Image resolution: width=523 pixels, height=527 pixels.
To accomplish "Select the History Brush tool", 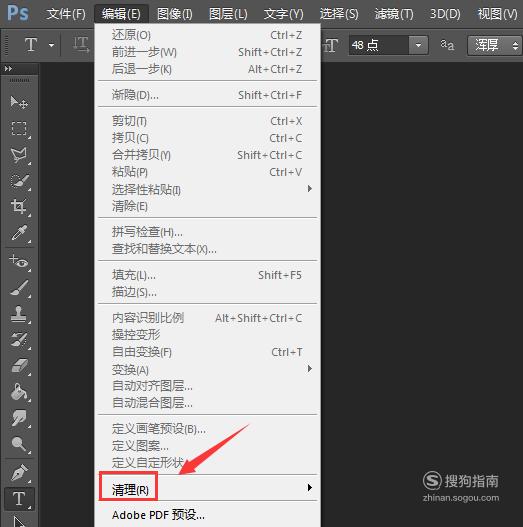I will click(19, 339).
